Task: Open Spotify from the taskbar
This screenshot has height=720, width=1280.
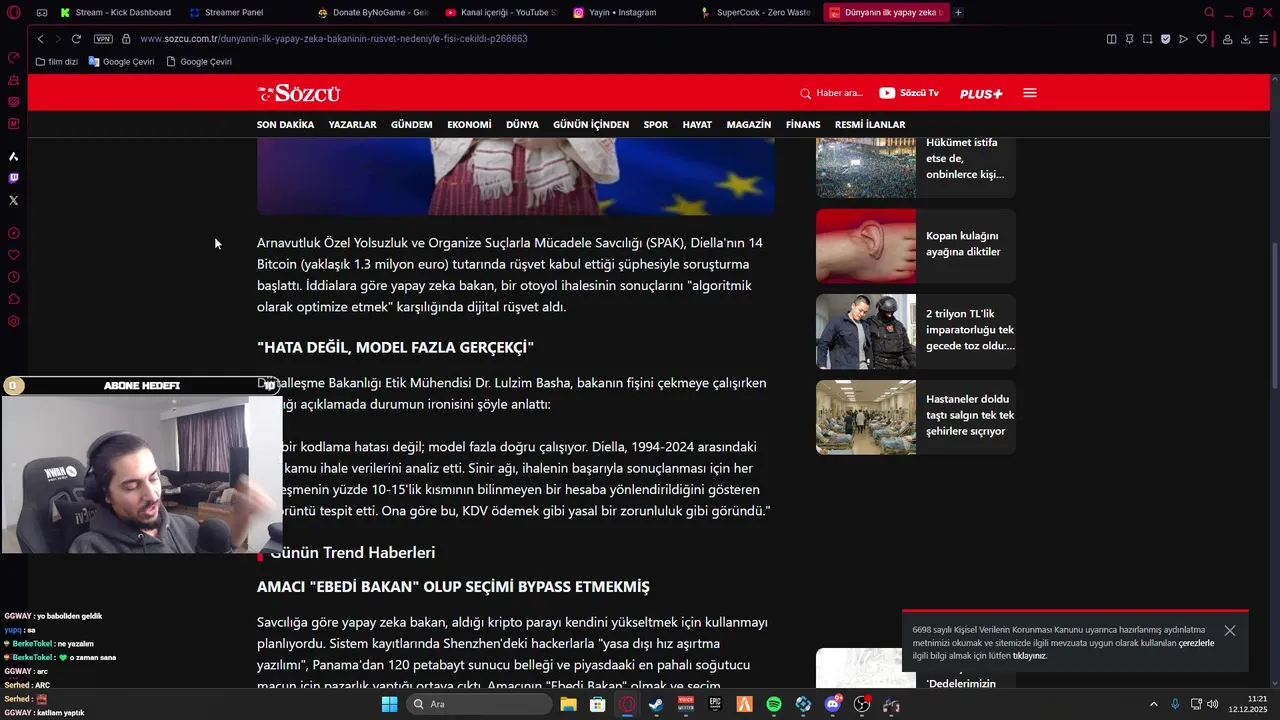Action: click(x=774, y=704)
